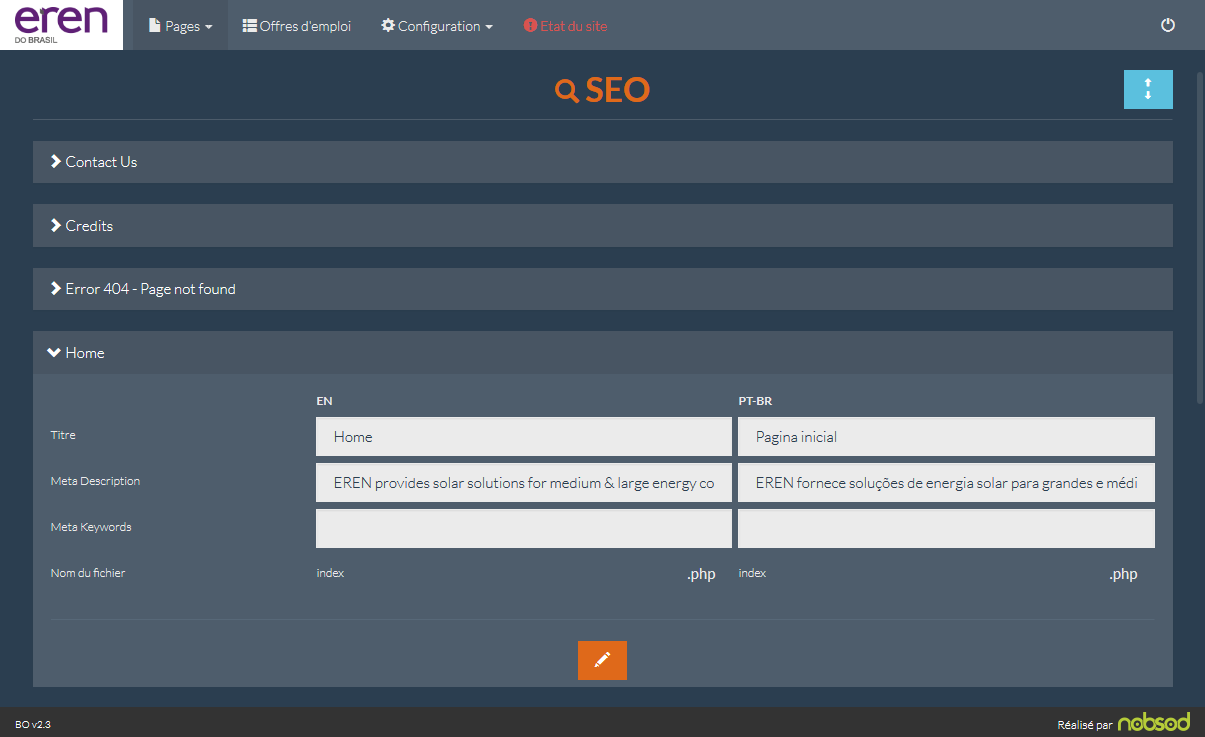Collapse the Home section

[602, 353]
